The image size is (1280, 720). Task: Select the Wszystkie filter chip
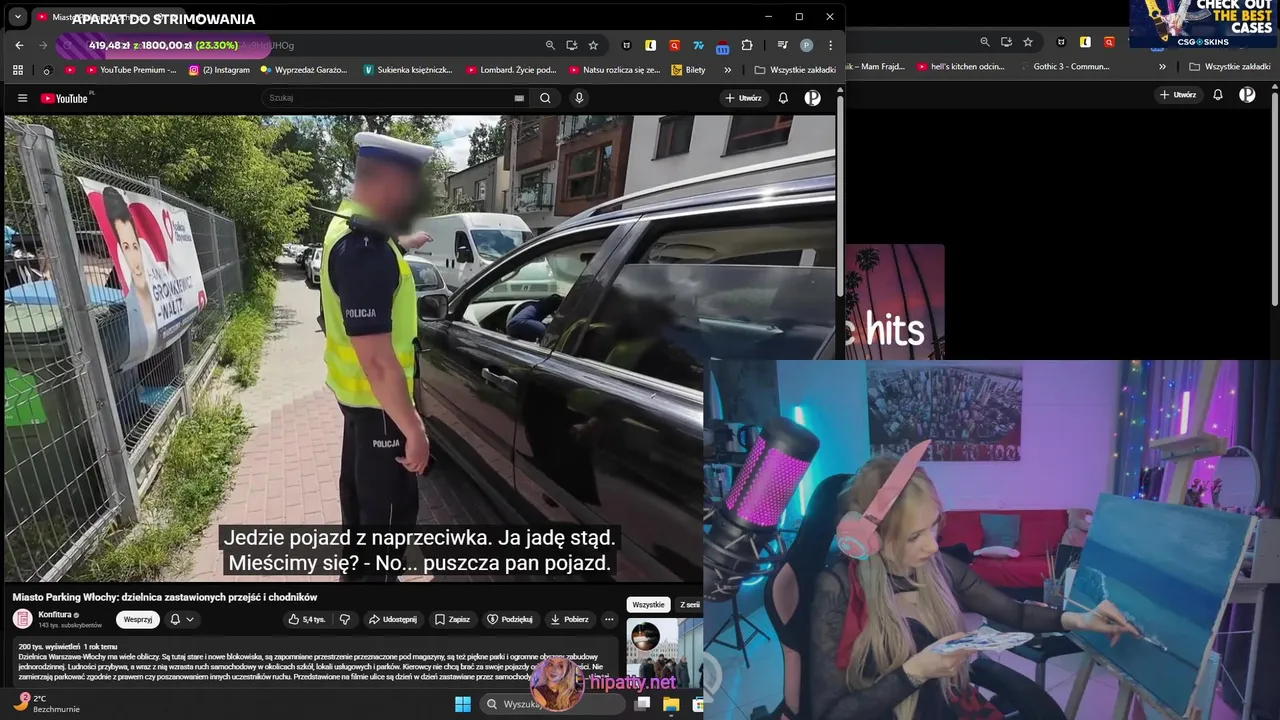click(x=648, y=605)
